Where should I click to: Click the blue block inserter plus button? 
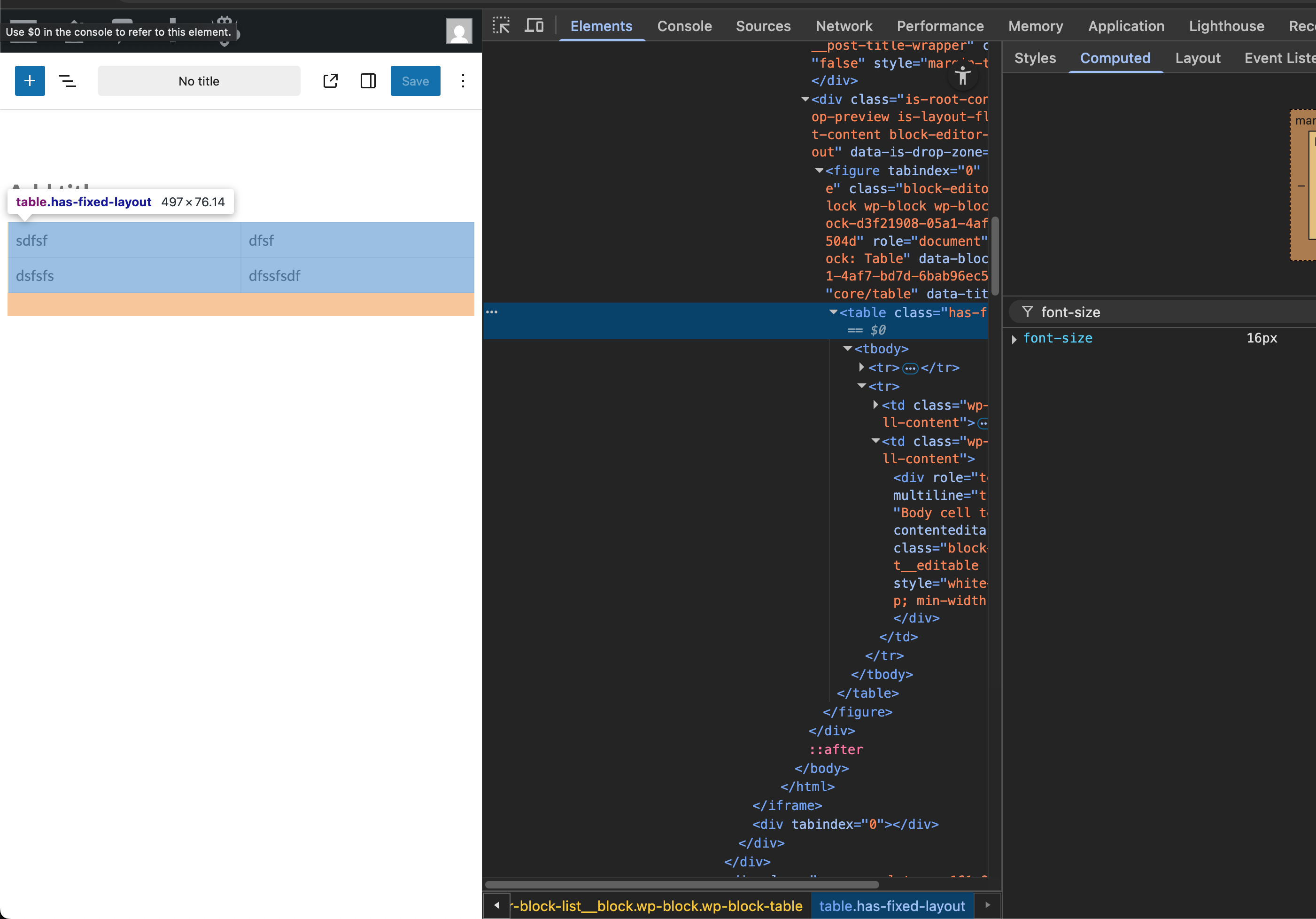pos(30,81)
